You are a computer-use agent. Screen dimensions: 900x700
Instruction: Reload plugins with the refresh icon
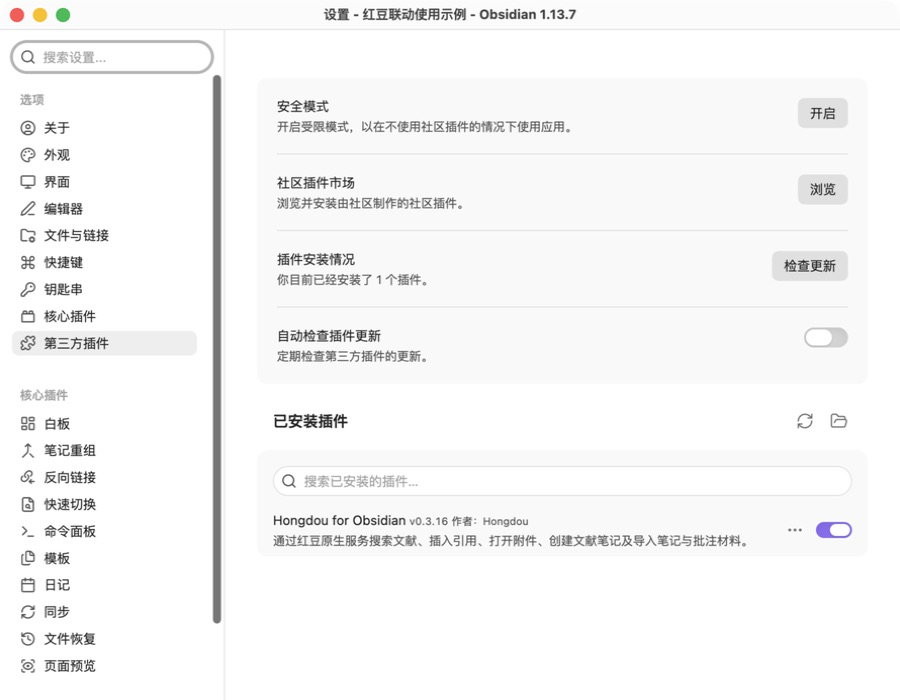click(x=805, y=421)
